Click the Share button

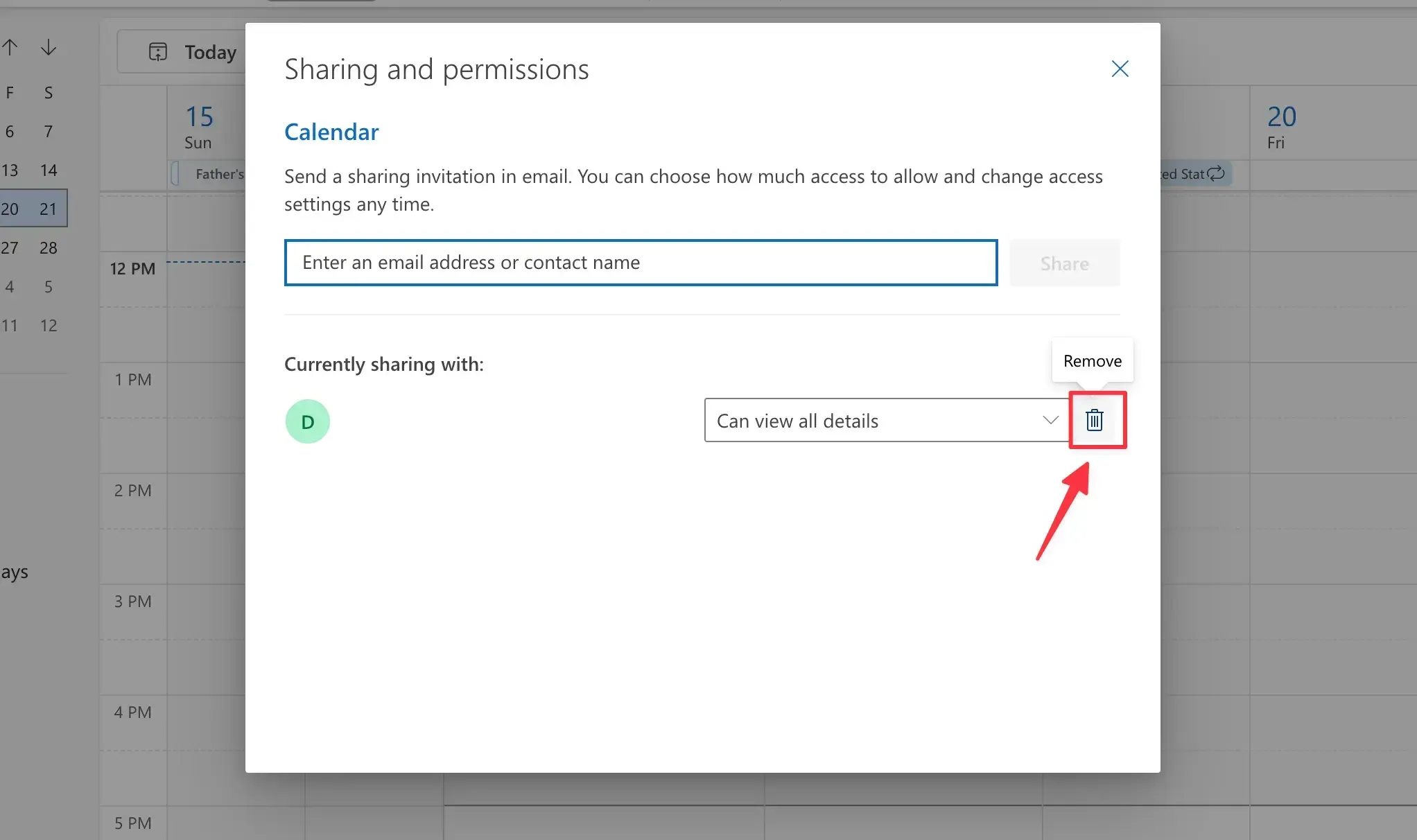click(1064, 263)
